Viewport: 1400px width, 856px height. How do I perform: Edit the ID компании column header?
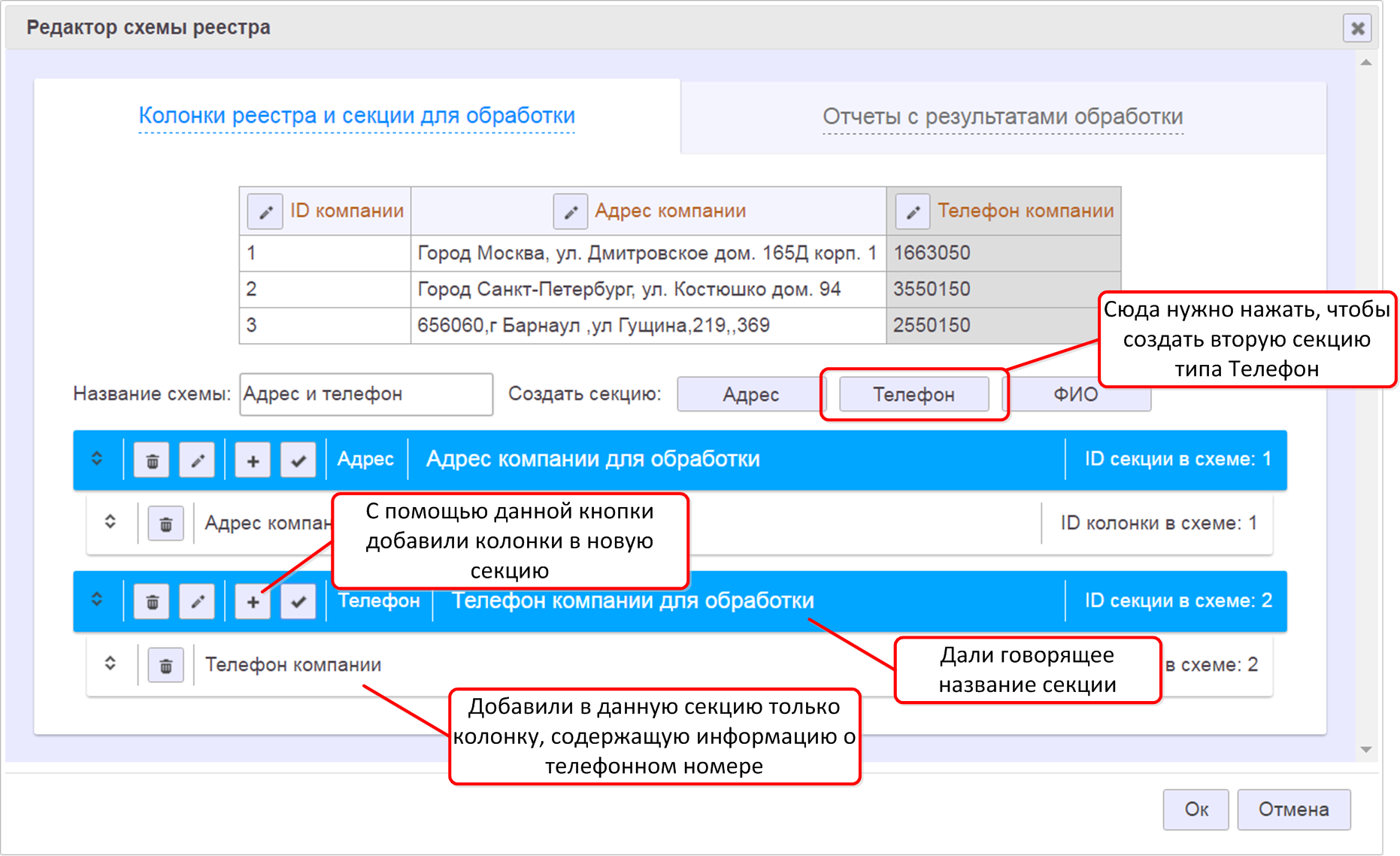click(x=265, y=211)
